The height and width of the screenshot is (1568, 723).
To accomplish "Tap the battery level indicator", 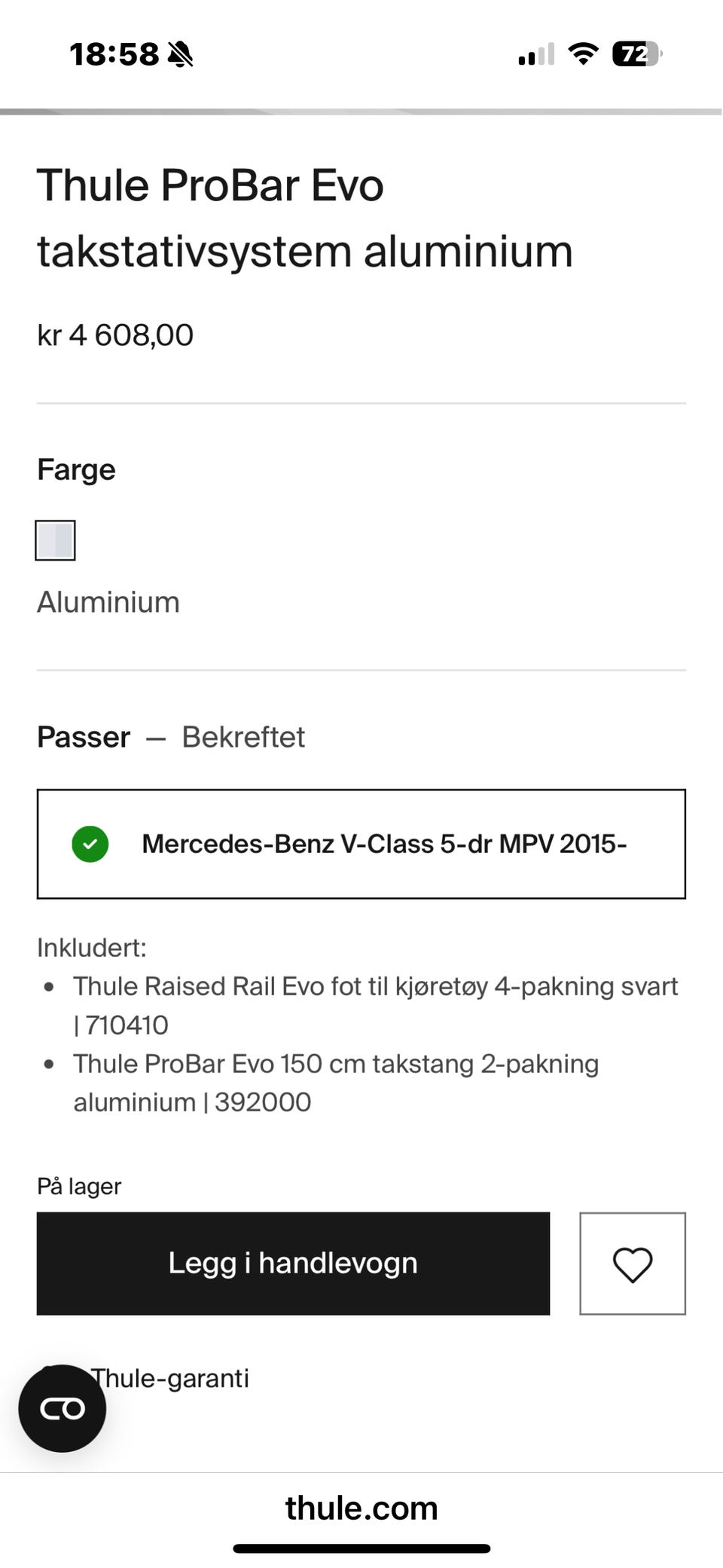I will [636, 54].
